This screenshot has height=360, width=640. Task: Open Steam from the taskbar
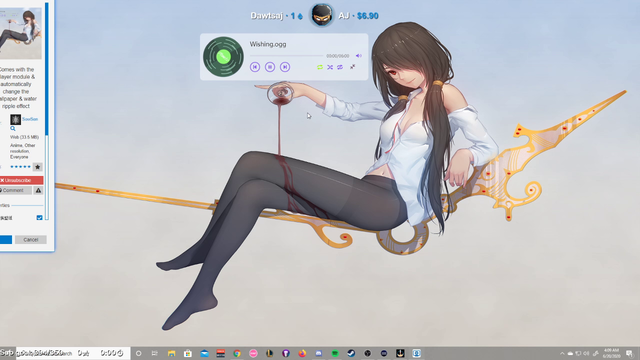(351, 353)
